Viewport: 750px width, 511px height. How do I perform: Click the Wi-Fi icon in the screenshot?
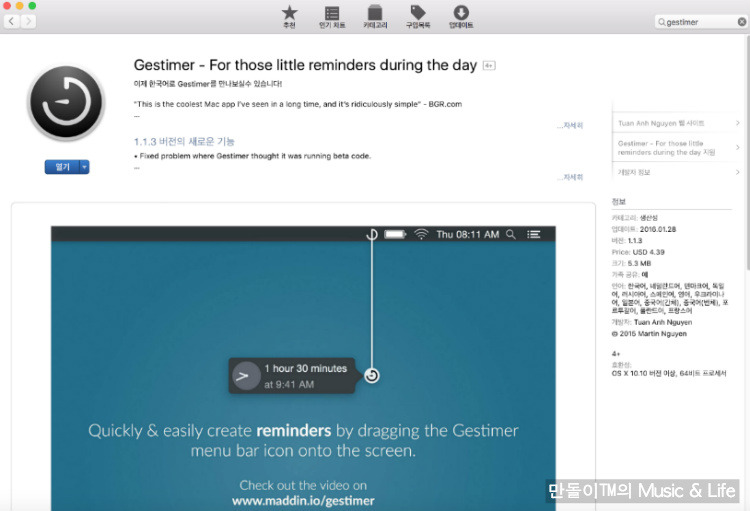click(x=421, y=234)
